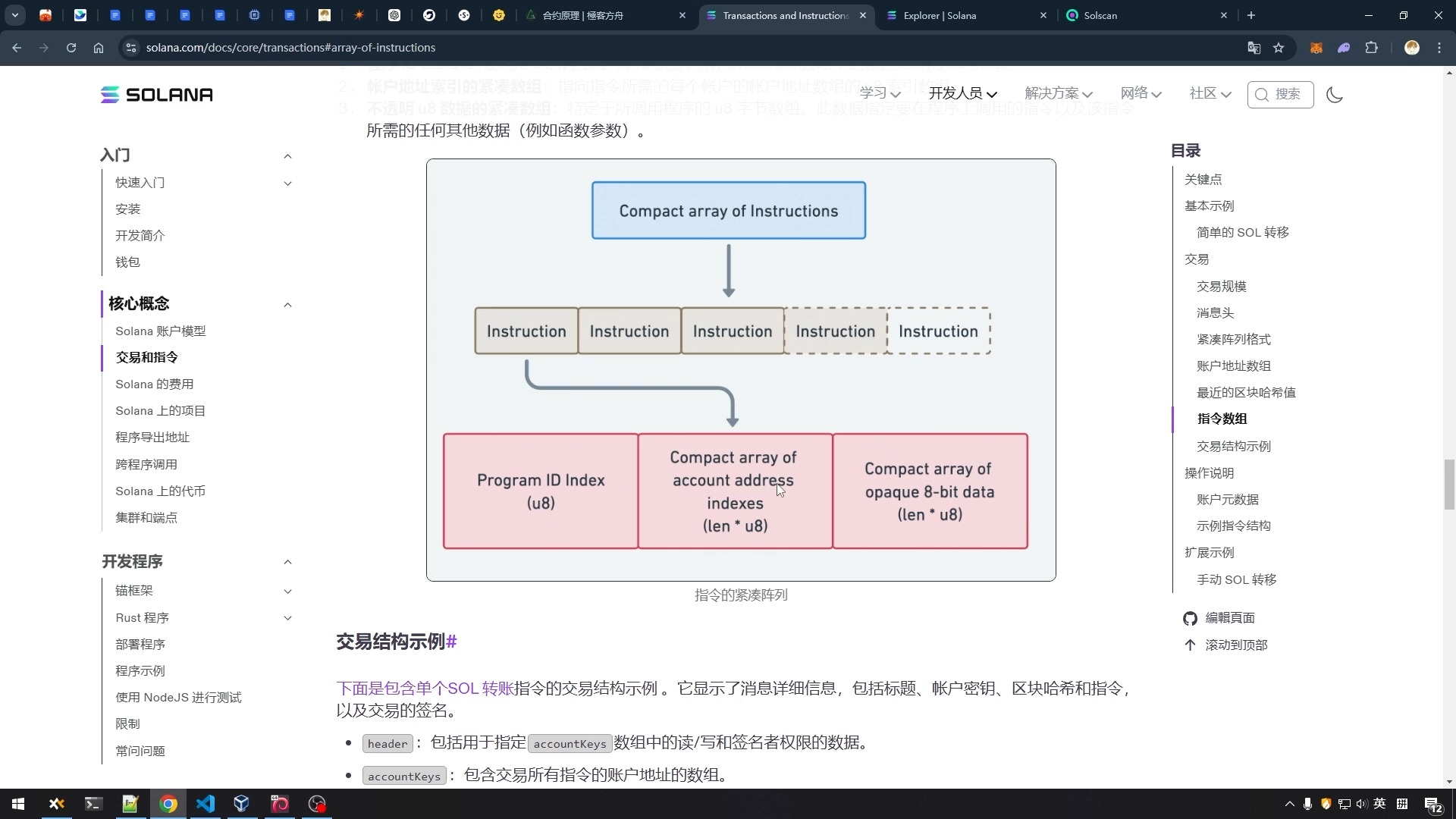
Task: Open 交易结构示例 in table of contents
Action: (x=1233, y=447)
